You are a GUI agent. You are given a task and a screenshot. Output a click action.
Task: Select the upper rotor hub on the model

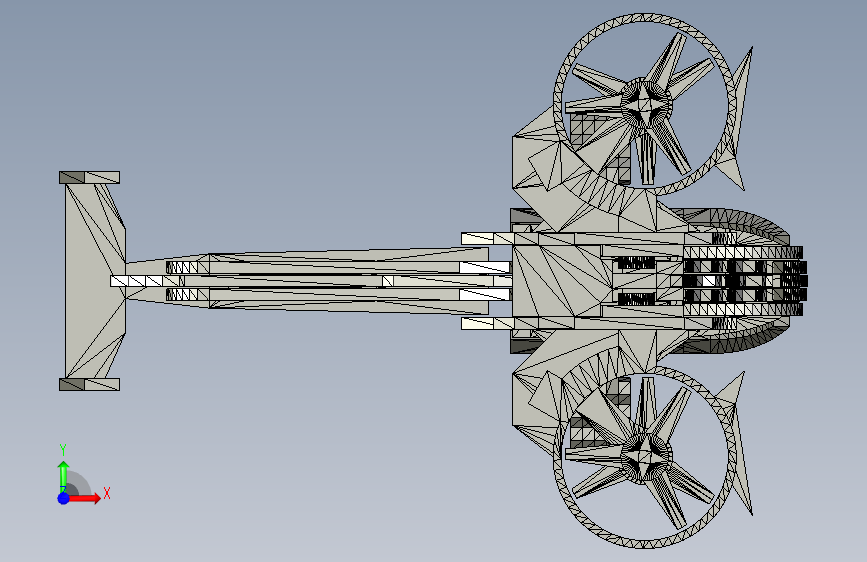[646, 103]
